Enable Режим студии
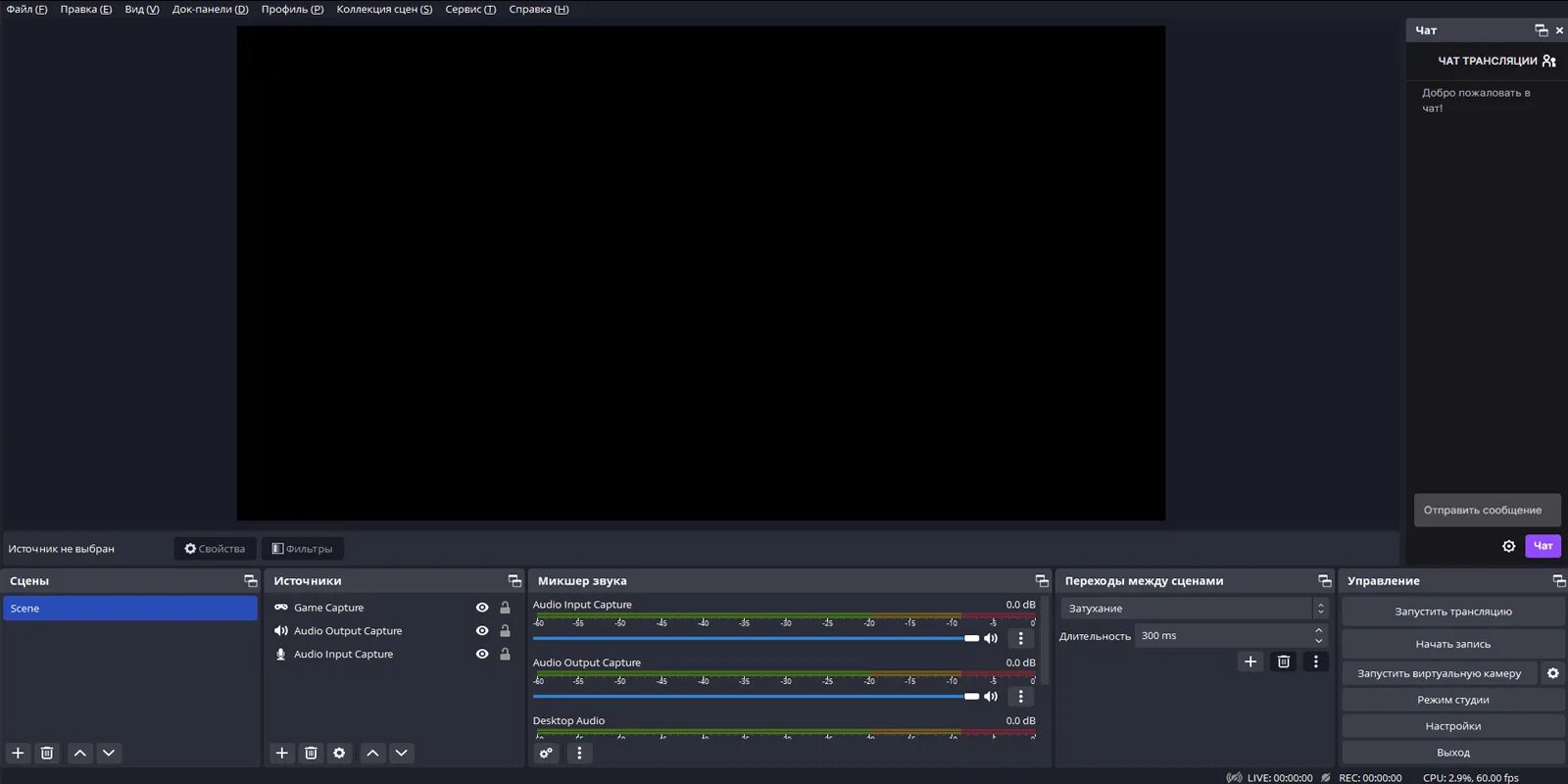Viewport: 1568px width, 784px height. pos(1453,700)
